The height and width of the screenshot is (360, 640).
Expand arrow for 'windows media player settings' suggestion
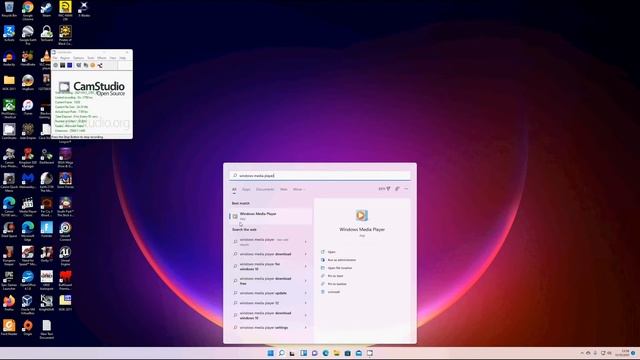(x=306, y=327)
